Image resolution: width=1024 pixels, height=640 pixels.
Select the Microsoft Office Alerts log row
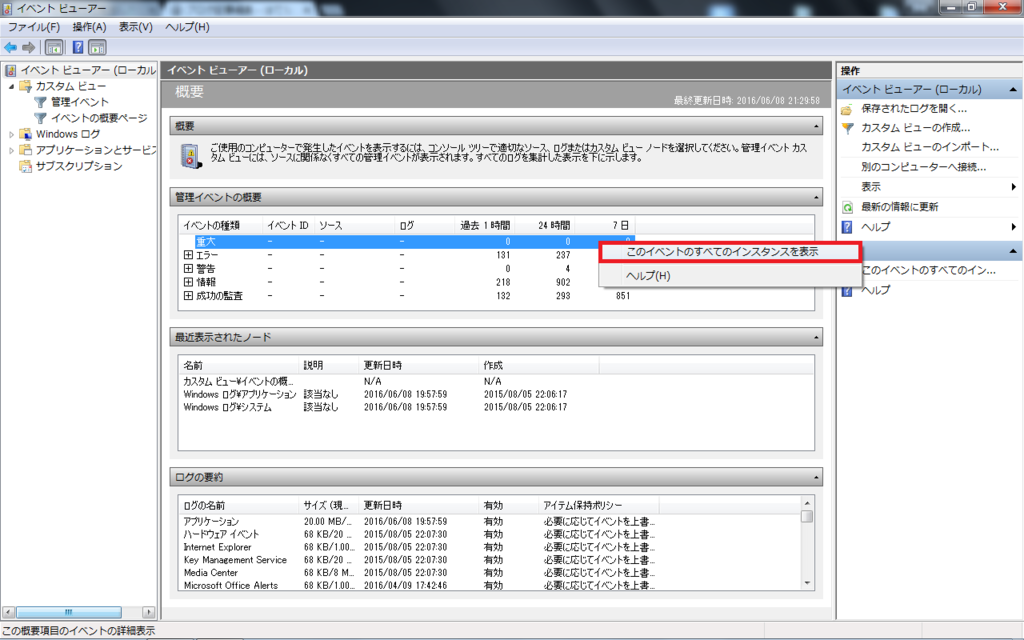[x=419, y=585]
